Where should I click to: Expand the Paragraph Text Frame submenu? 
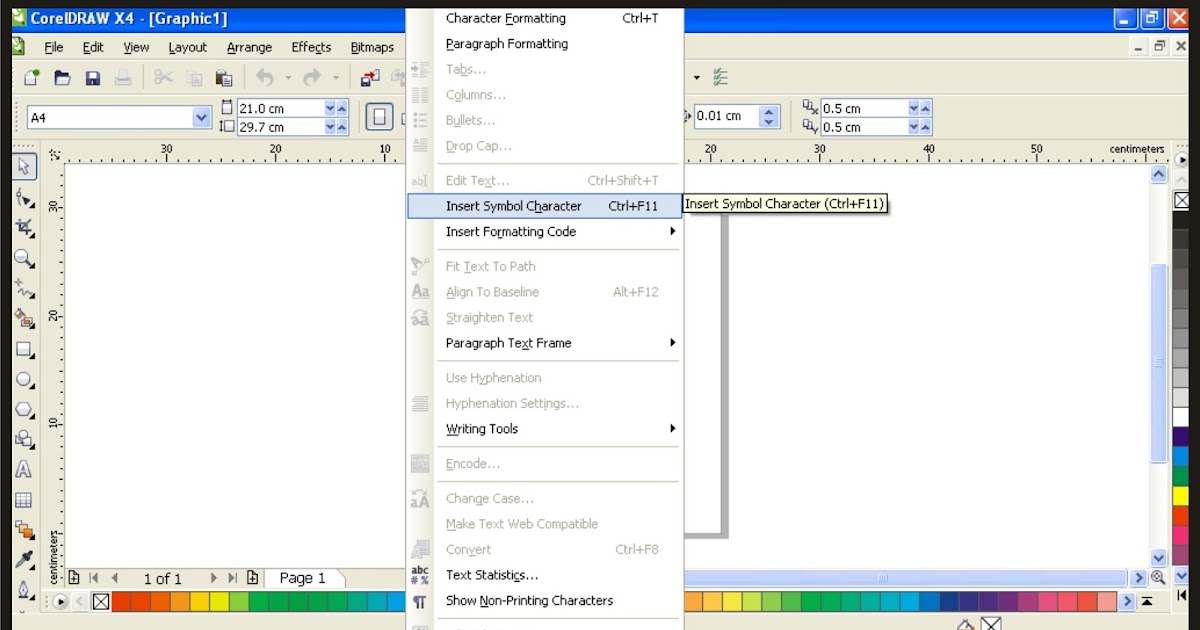pyautogui.click(x=673, y=343)
